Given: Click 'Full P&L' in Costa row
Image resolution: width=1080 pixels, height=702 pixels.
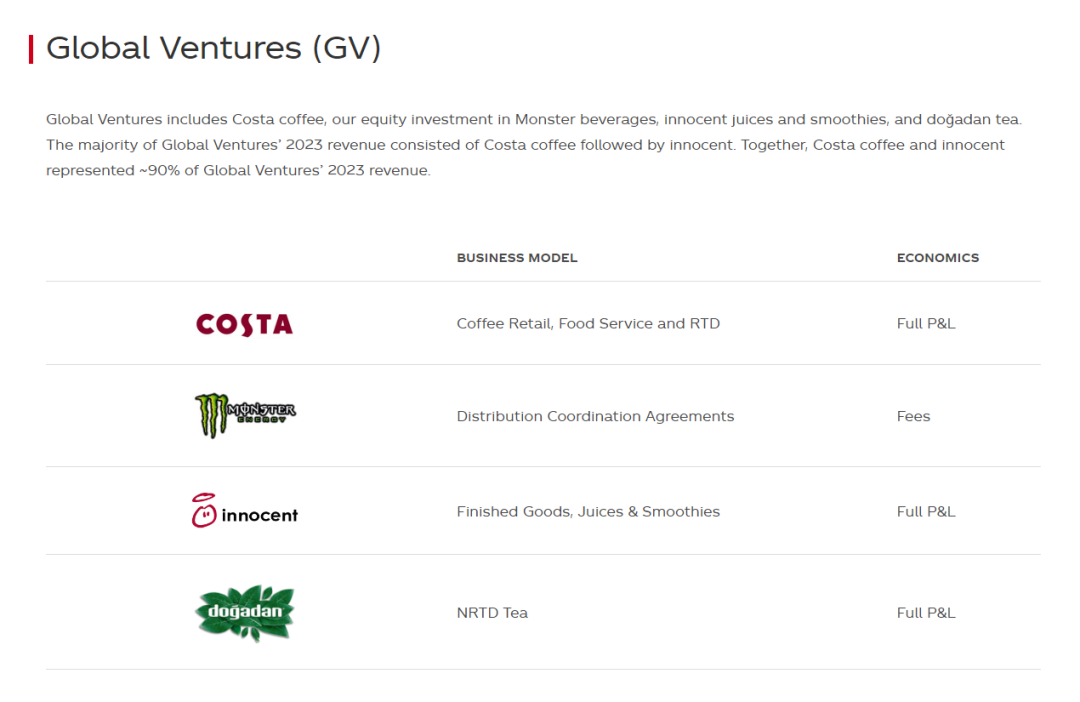Looking at the screenshot, I should pyautogui.click(x=926, y=324).
